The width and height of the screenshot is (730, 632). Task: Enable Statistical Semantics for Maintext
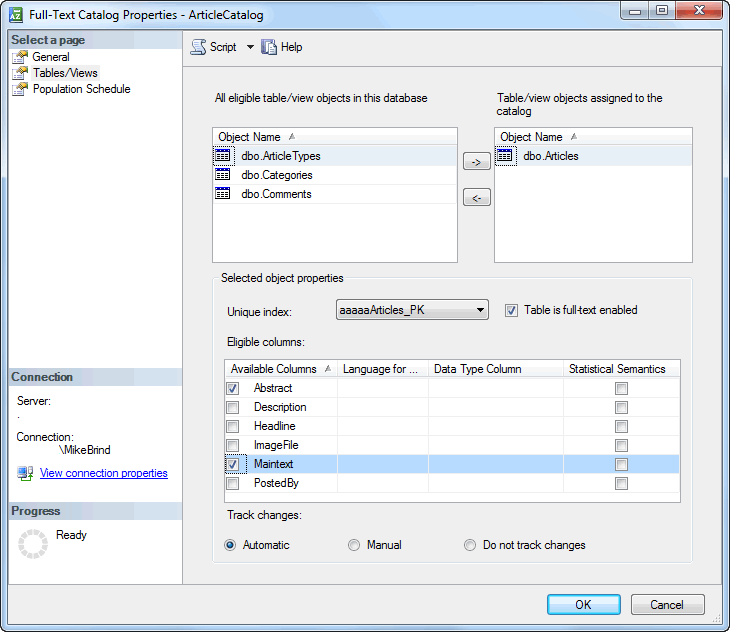621,464
